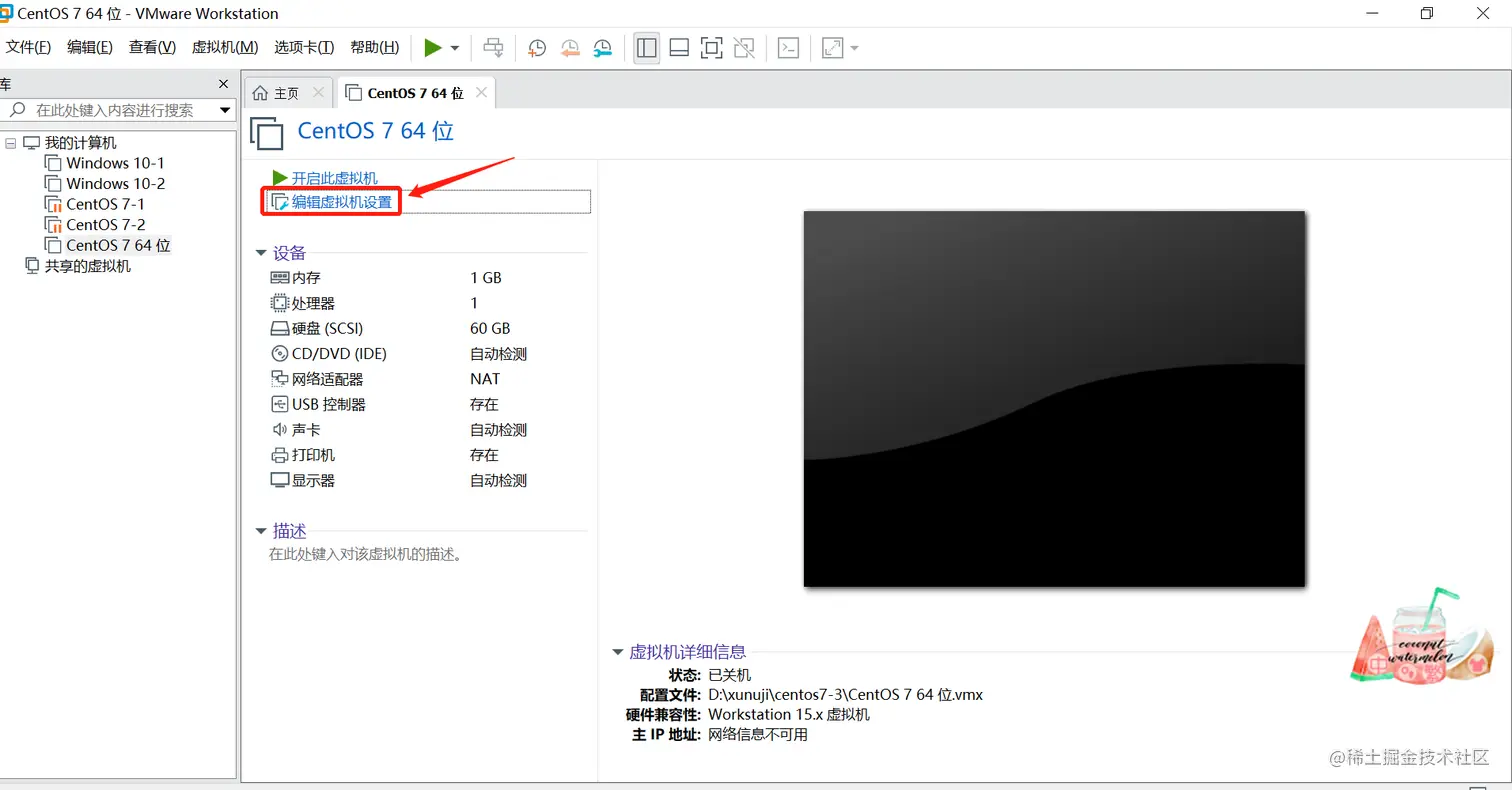
Task: Click the virtual machine screen preview
Action: 1055,398
